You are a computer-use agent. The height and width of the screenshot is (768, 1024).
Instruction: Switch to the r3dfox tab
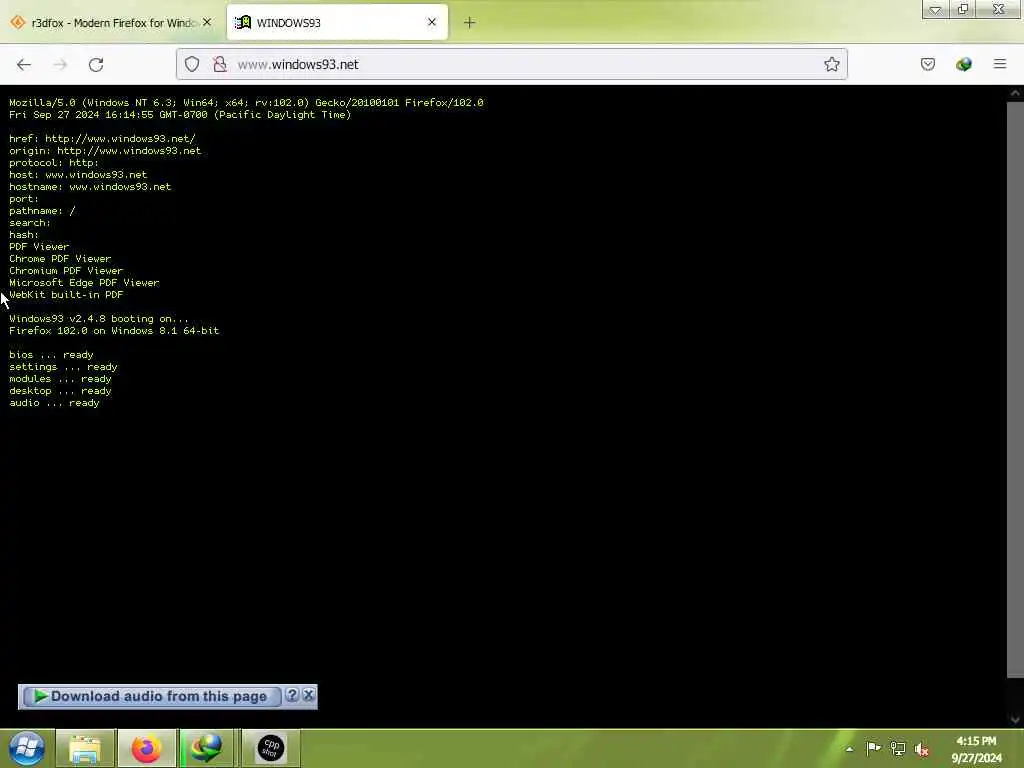(111, 23)
